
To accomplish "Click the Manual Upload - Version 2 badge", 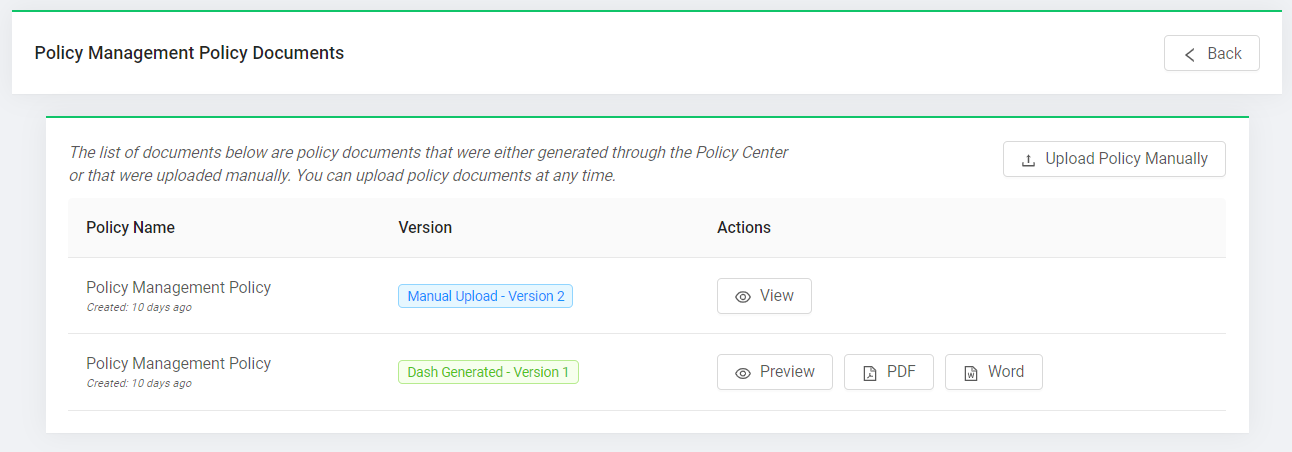I will coord(485,296).
